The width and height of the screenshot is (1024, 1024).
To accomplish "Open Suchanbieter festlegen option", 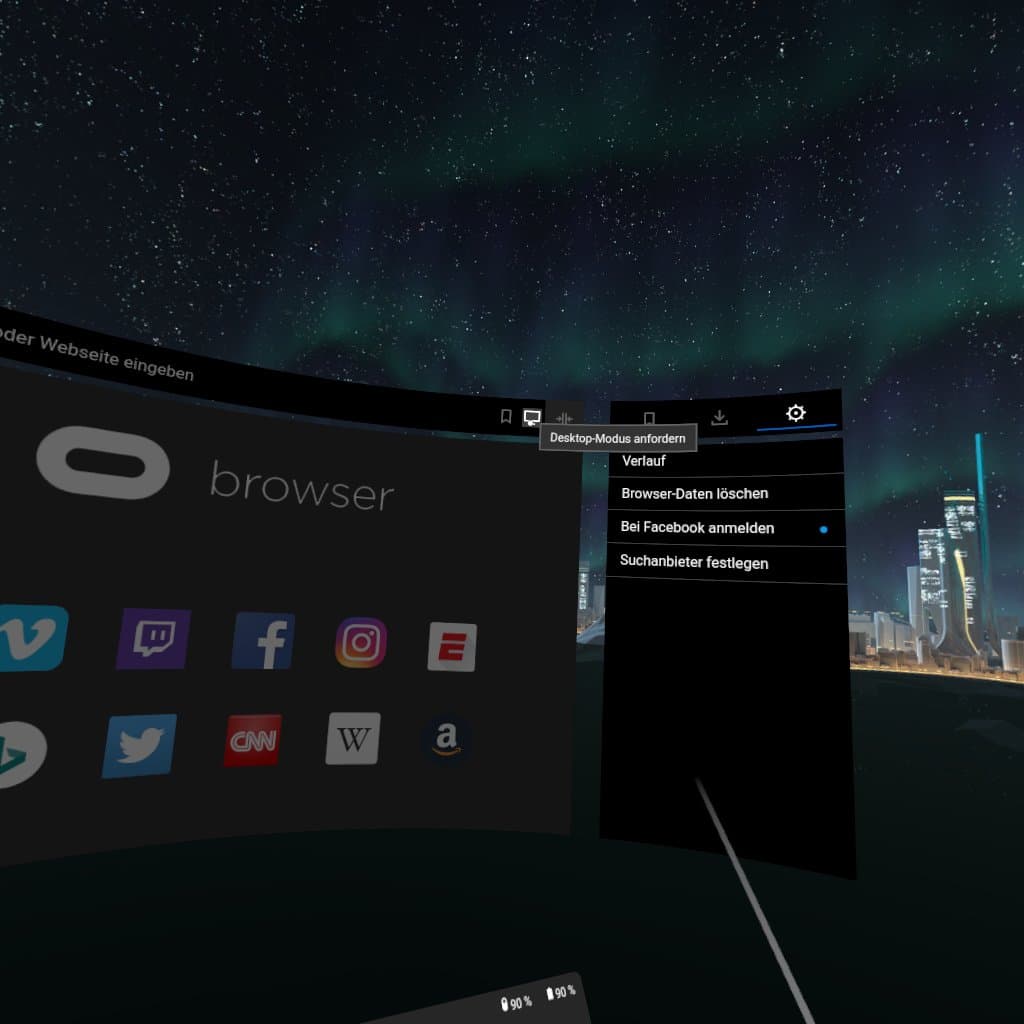I will click(694, 562).
